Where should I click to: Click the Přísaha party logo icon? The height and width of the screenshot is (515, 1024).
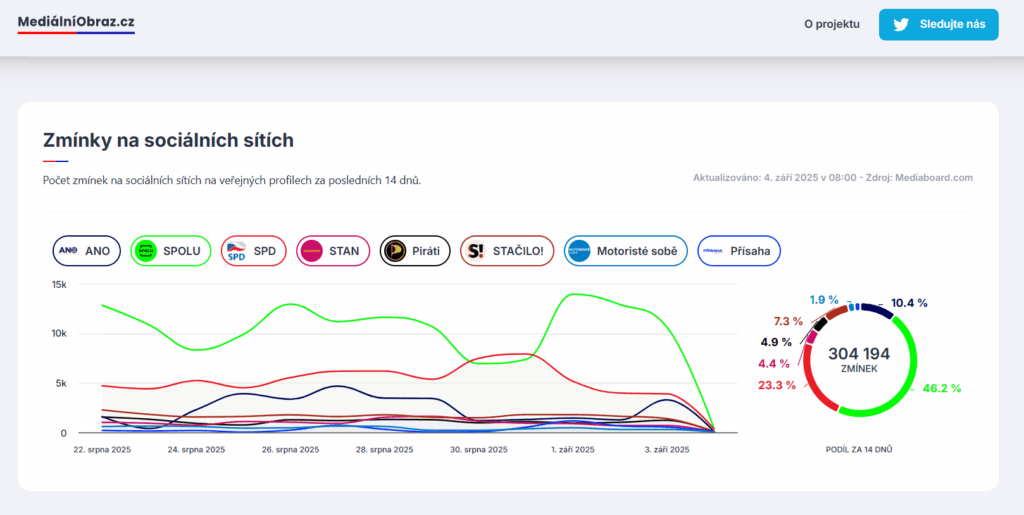pos(713,251)
